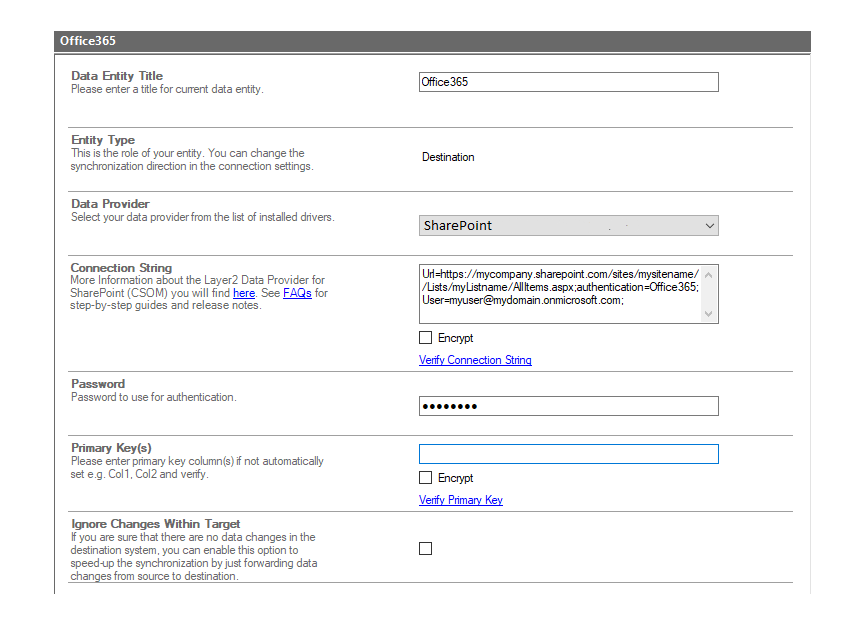This screenshot has height=626, width=865.
Task: Follow the "here" link for provider info
Action: 244,293
